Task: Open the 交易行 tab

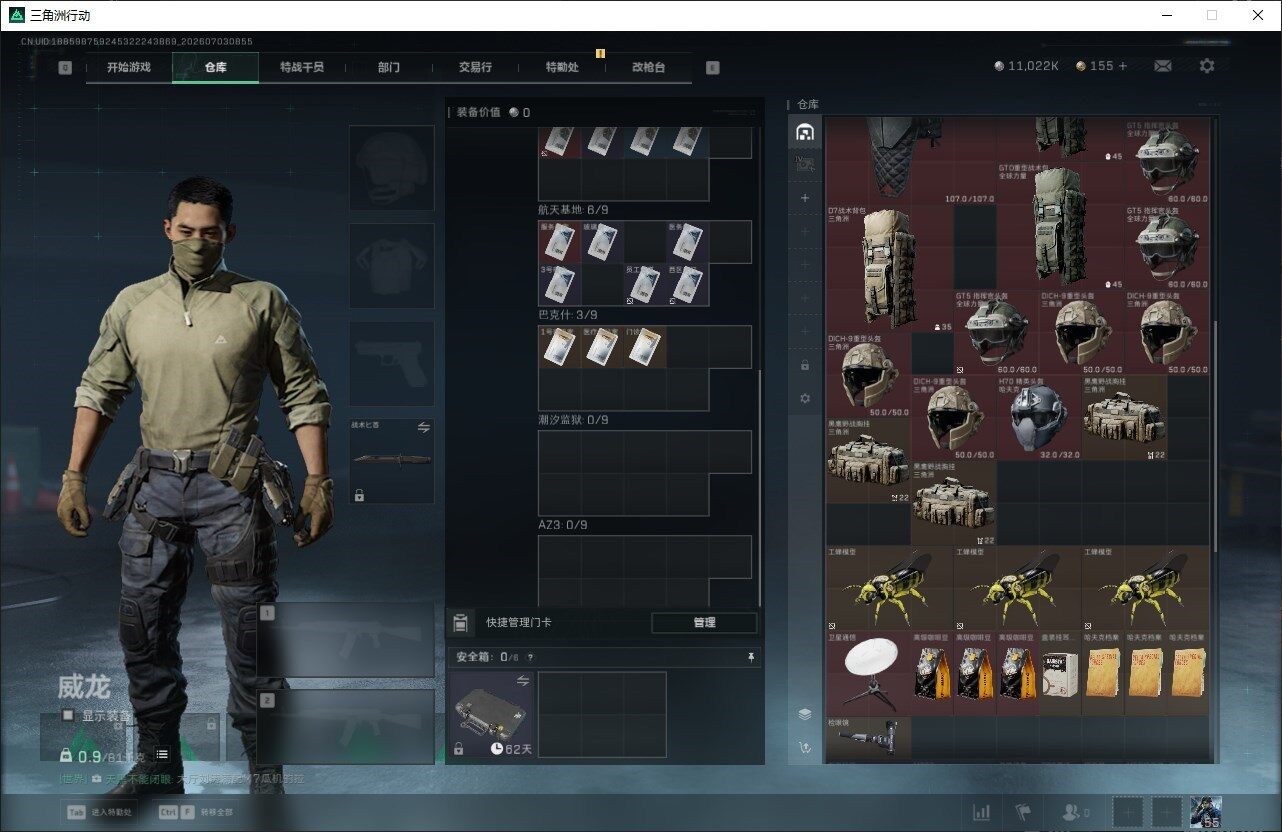Action: pyautogui.click(x=475, y=67)
